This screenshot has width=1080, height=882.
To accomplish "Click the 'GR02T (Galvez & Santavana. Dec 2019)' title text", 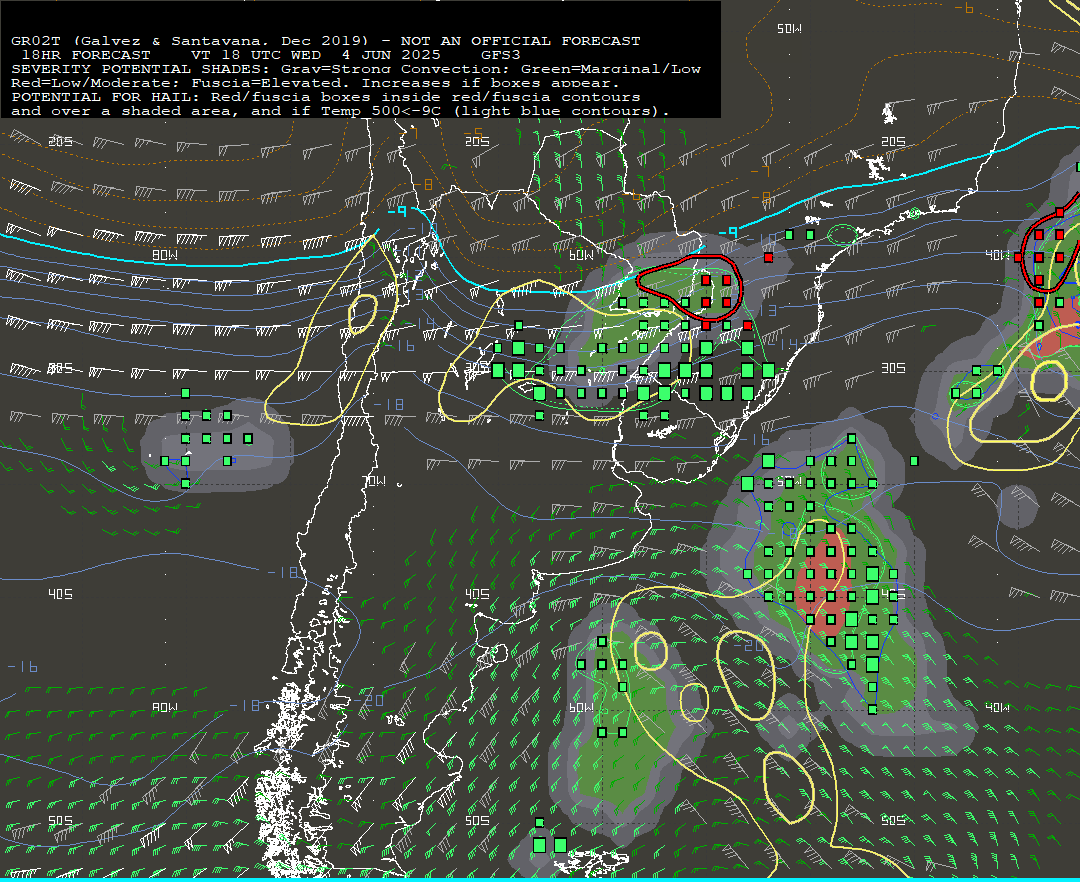I will point(189,41).
